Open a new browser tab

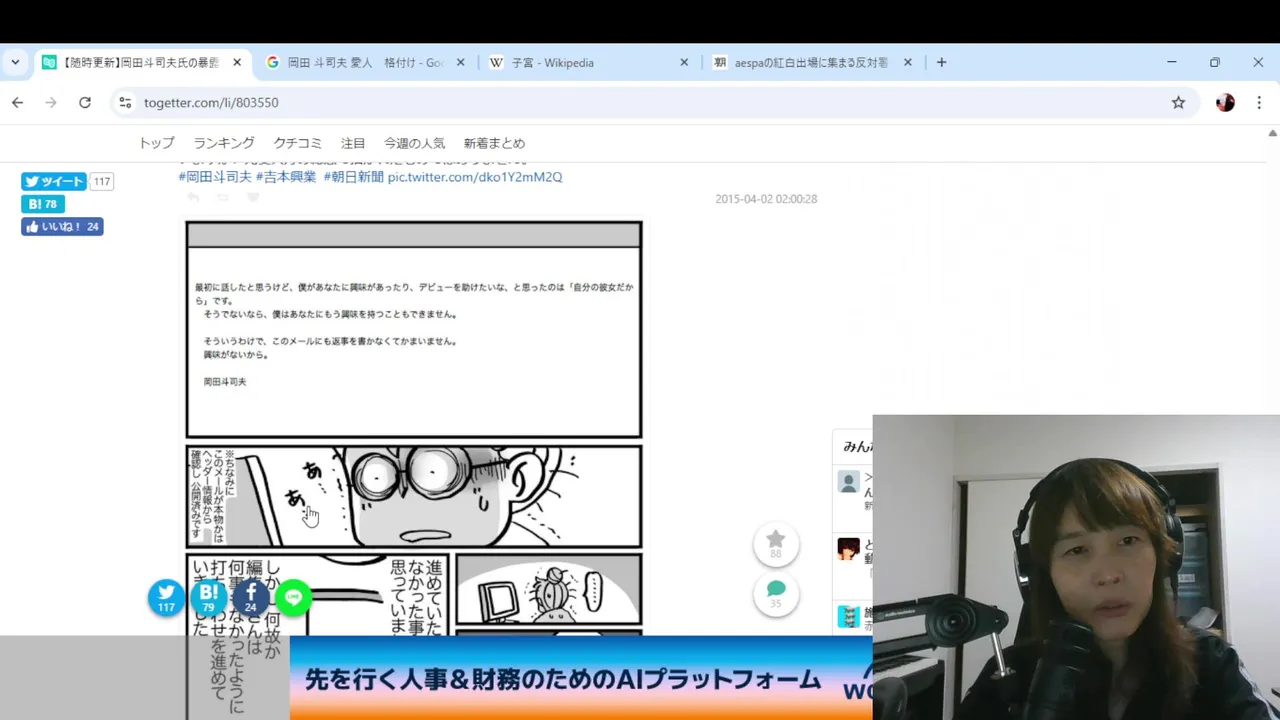pyautogui.click(x=941, y=62)
